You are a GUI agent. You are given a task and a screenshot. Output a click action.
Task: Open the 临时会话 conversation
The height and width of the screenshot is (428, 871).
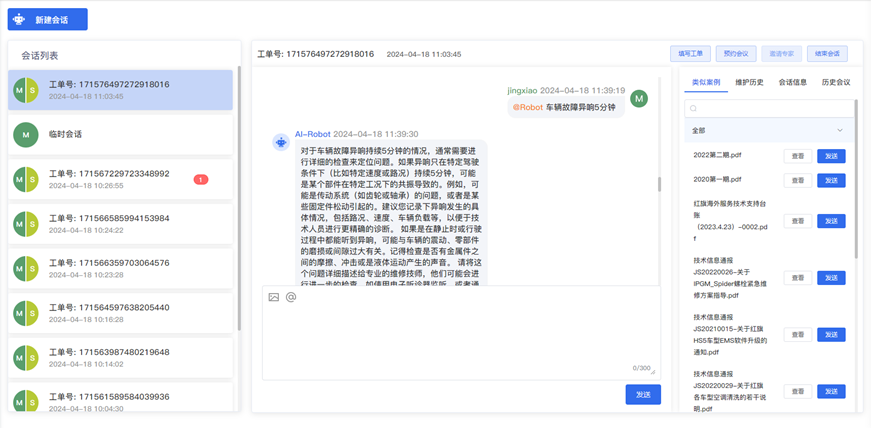120,135
